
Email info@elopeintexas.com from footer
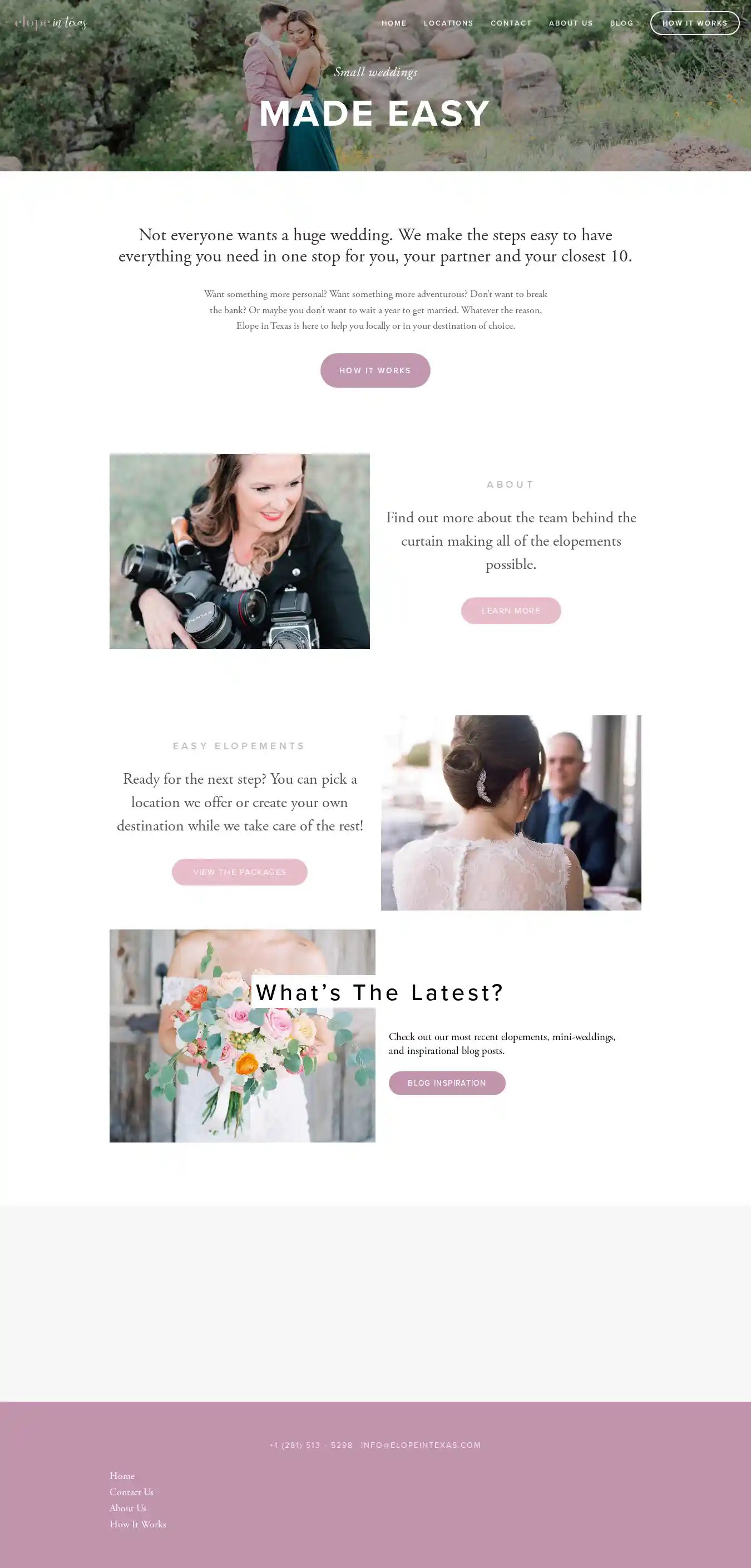[421, 1445]
